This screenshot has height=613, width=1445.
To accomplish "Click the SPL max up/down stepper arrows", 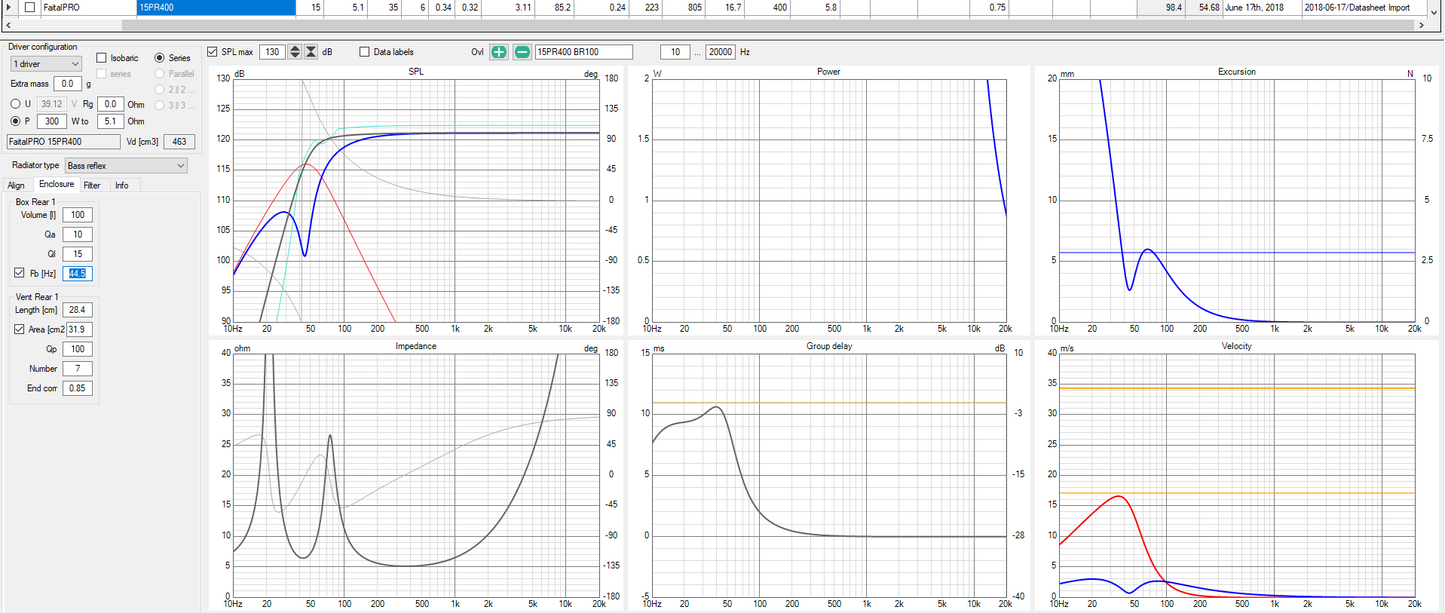I will click(x=295, y=52).
